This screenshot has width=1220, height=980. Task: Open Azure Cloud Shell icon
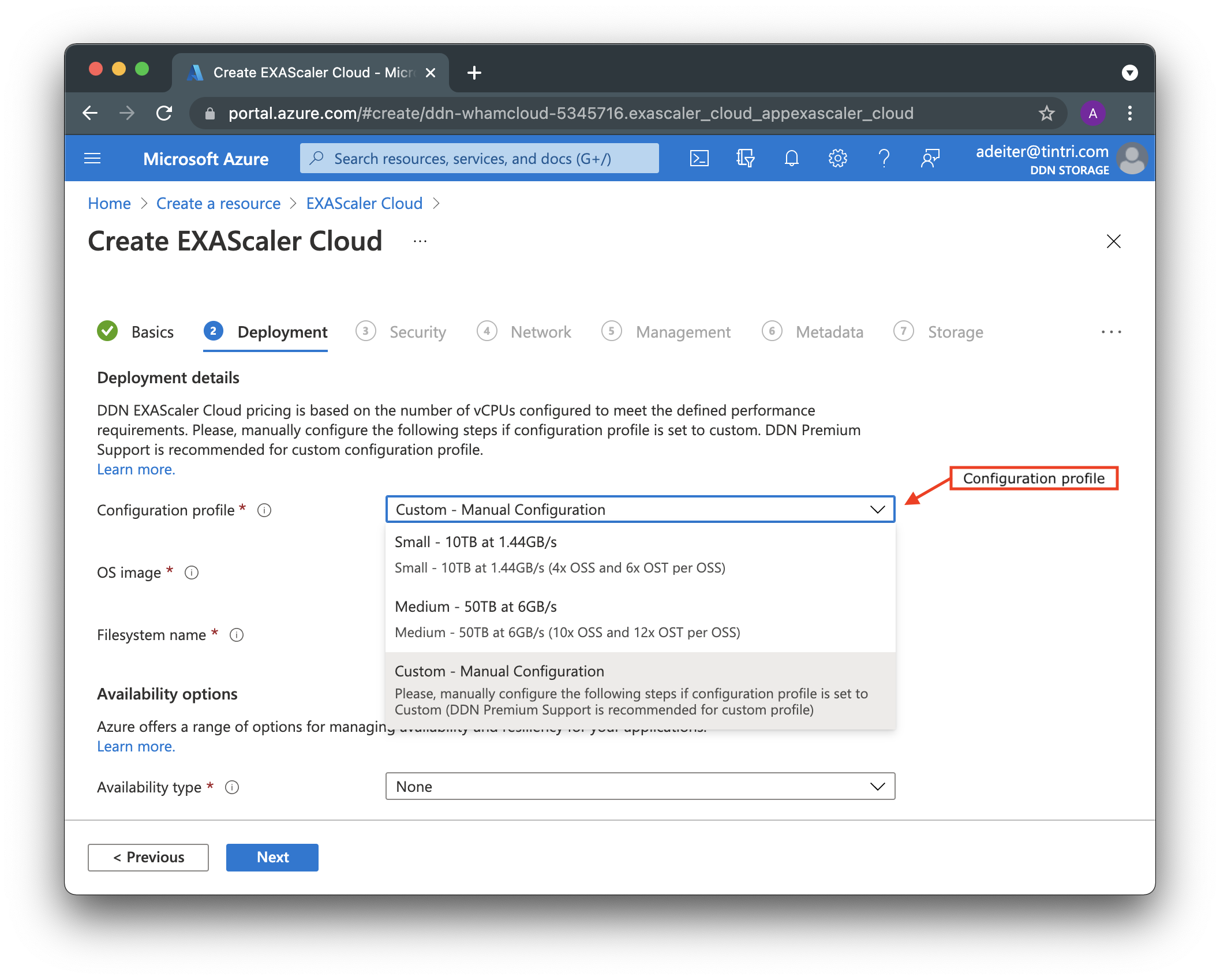tap(699, 158)
